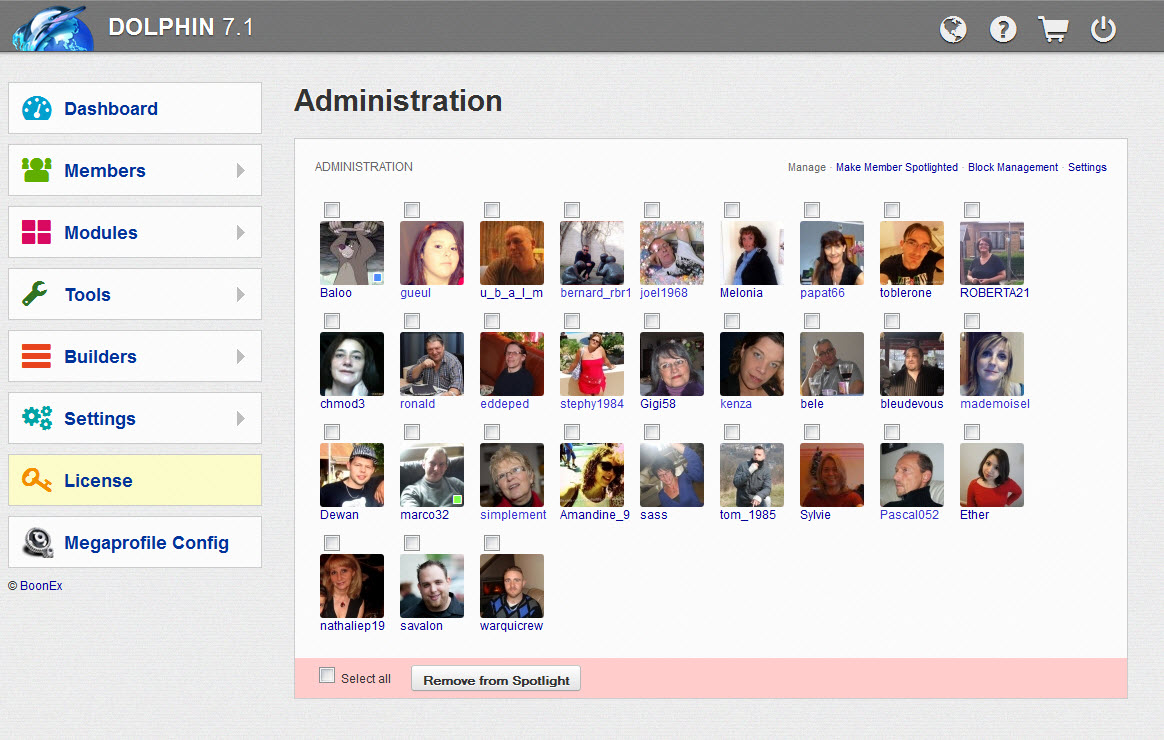Click the bernard_rbr1 username link
The image size is (1164, 740).
[x=595, y=292]
